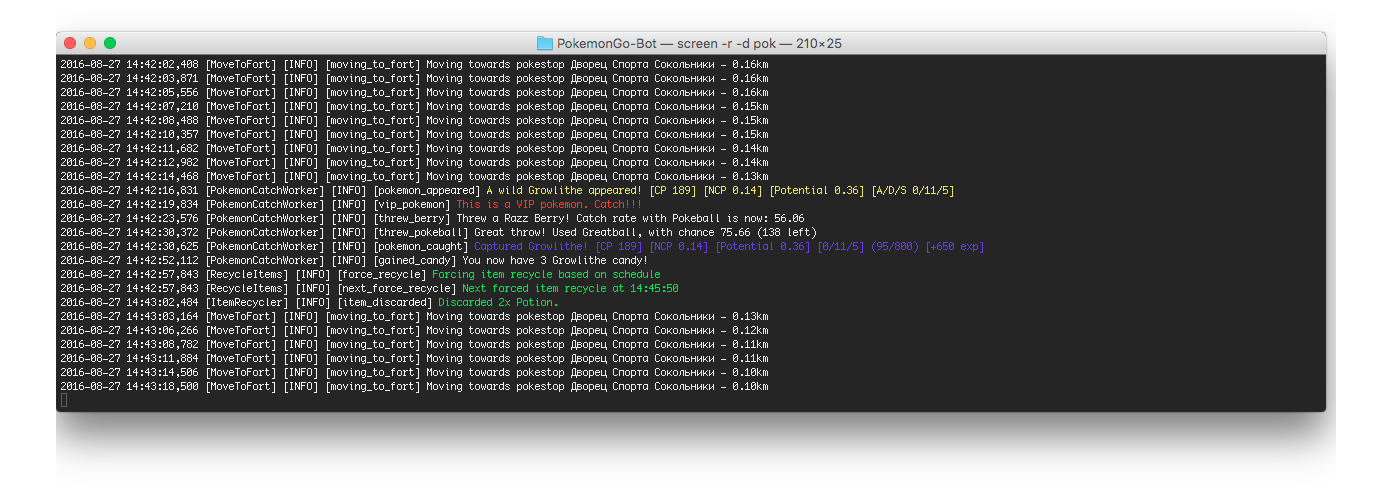
Task: Close the terminal window with red button
Action: pos(70,43)
